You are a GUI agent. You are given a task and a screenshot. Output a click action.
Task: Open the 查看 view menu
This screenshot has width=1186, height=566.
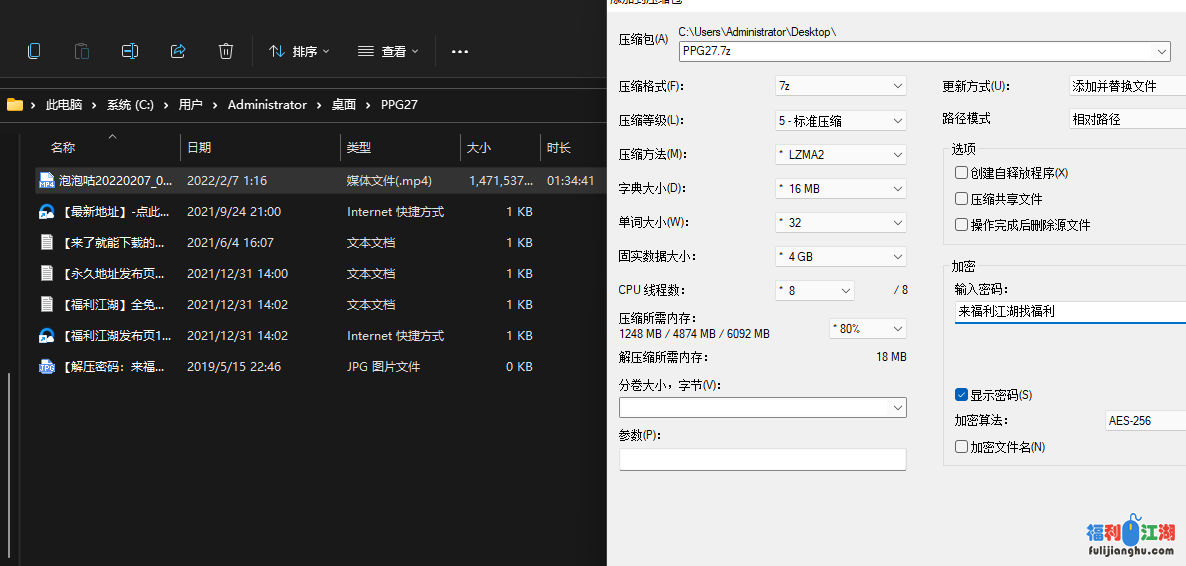(x=388, y=51)
